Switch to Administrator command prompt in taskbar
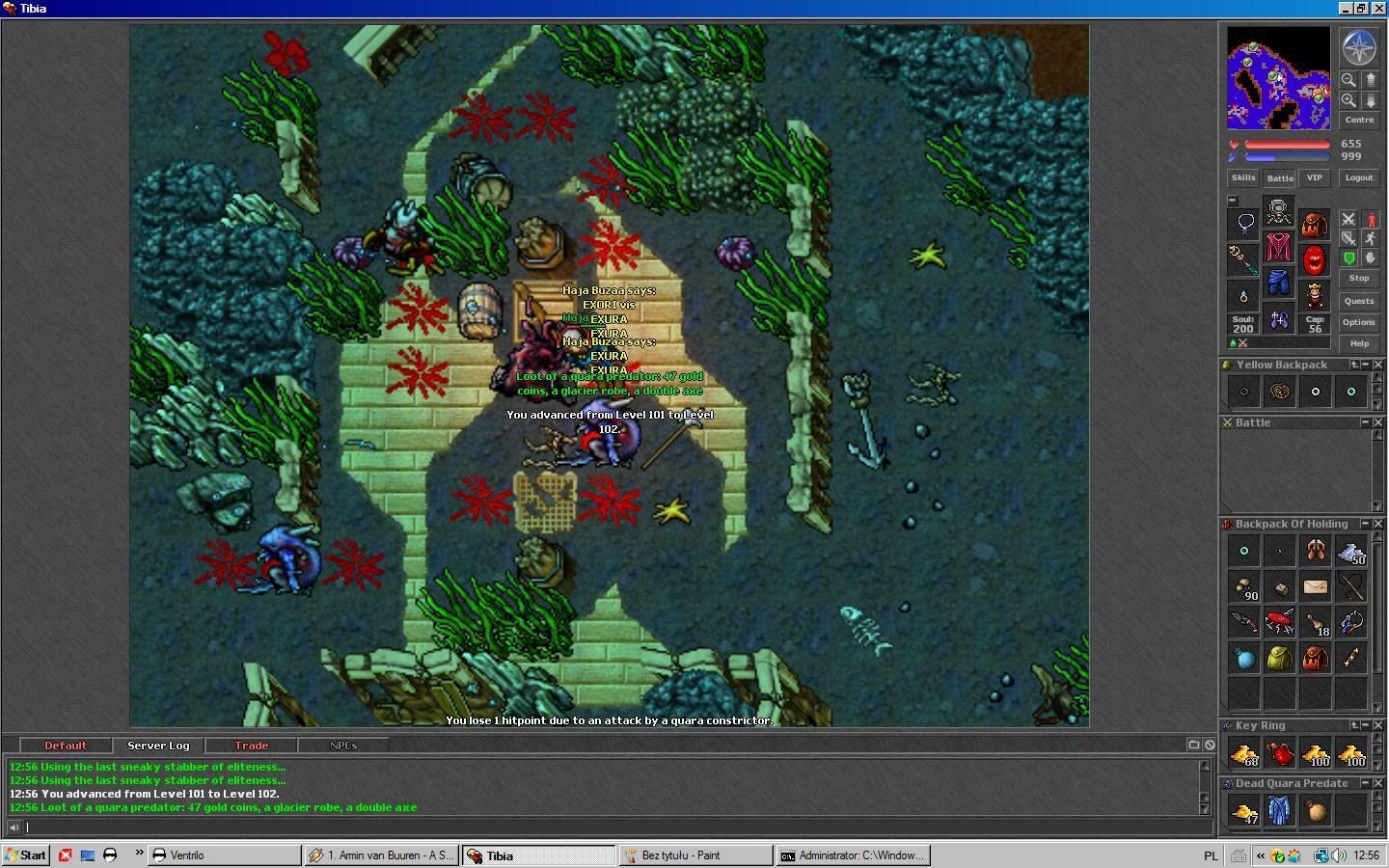 click(x=853, y=855)
